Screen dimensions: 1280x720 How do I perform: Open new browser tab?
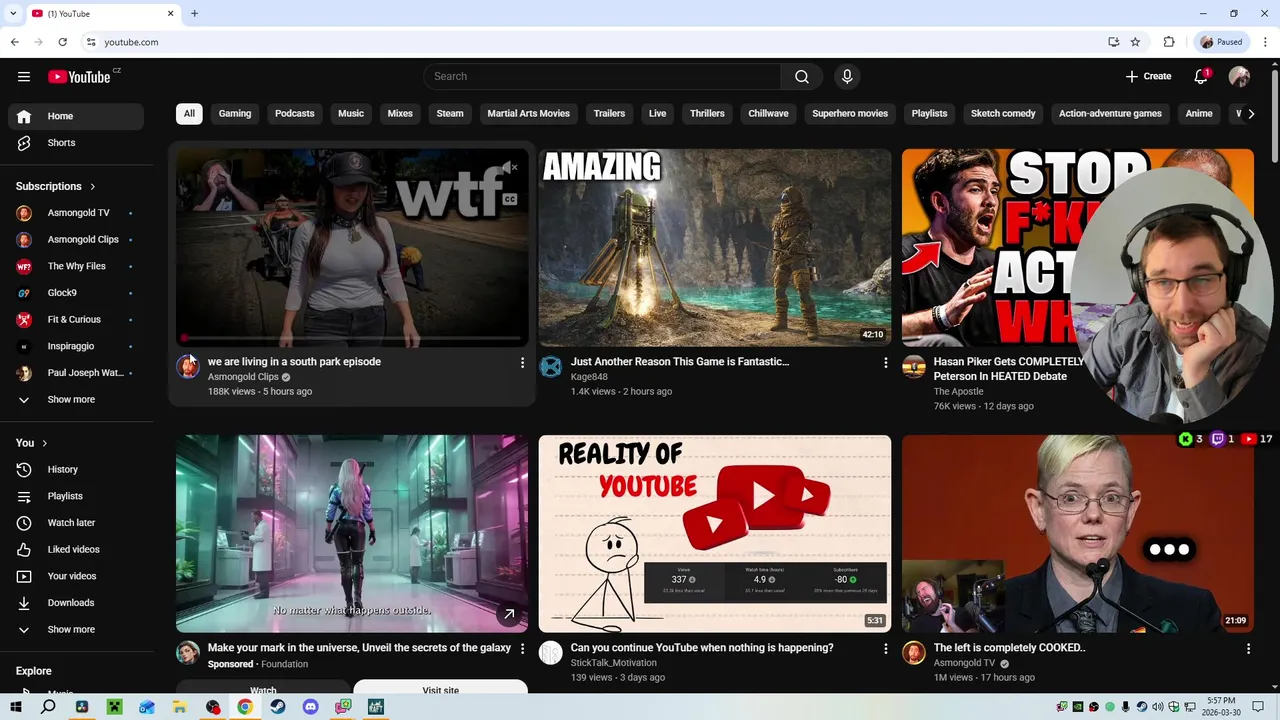coord(194,13)
